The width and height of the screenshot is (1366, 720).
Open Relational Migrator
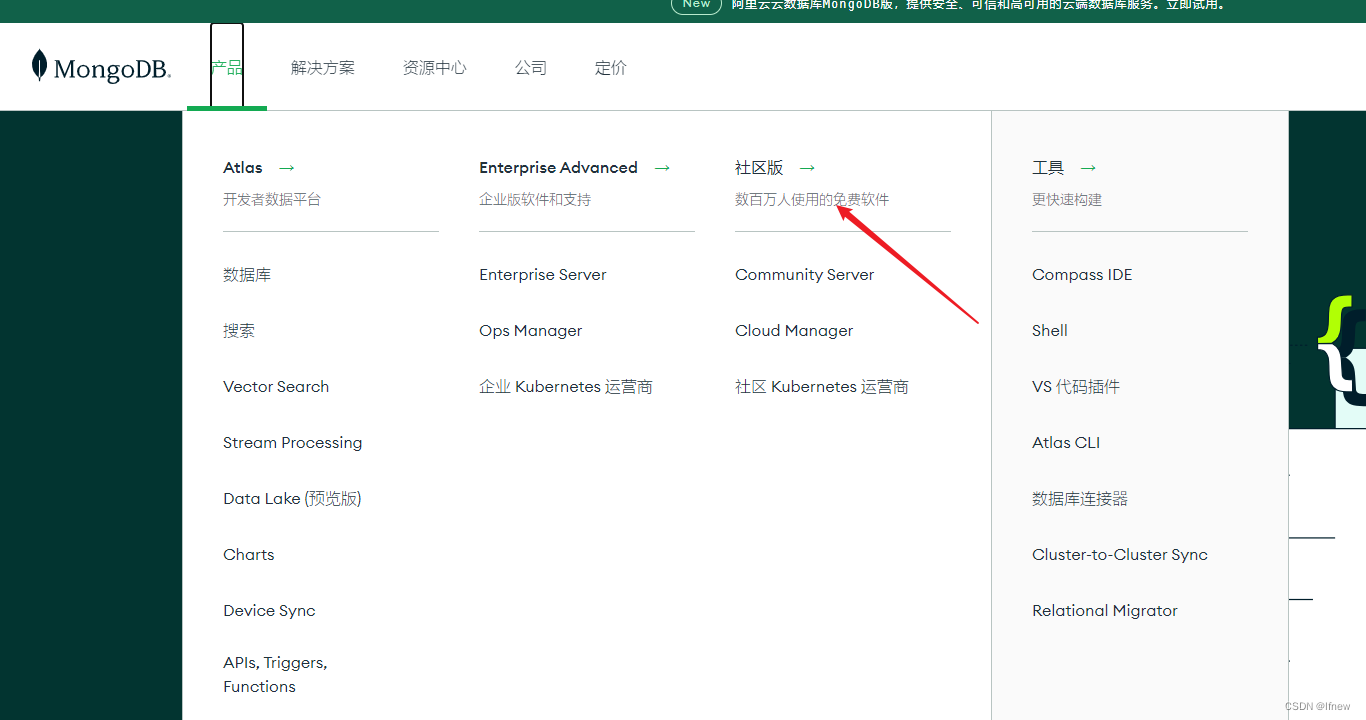click(1105, 611)
